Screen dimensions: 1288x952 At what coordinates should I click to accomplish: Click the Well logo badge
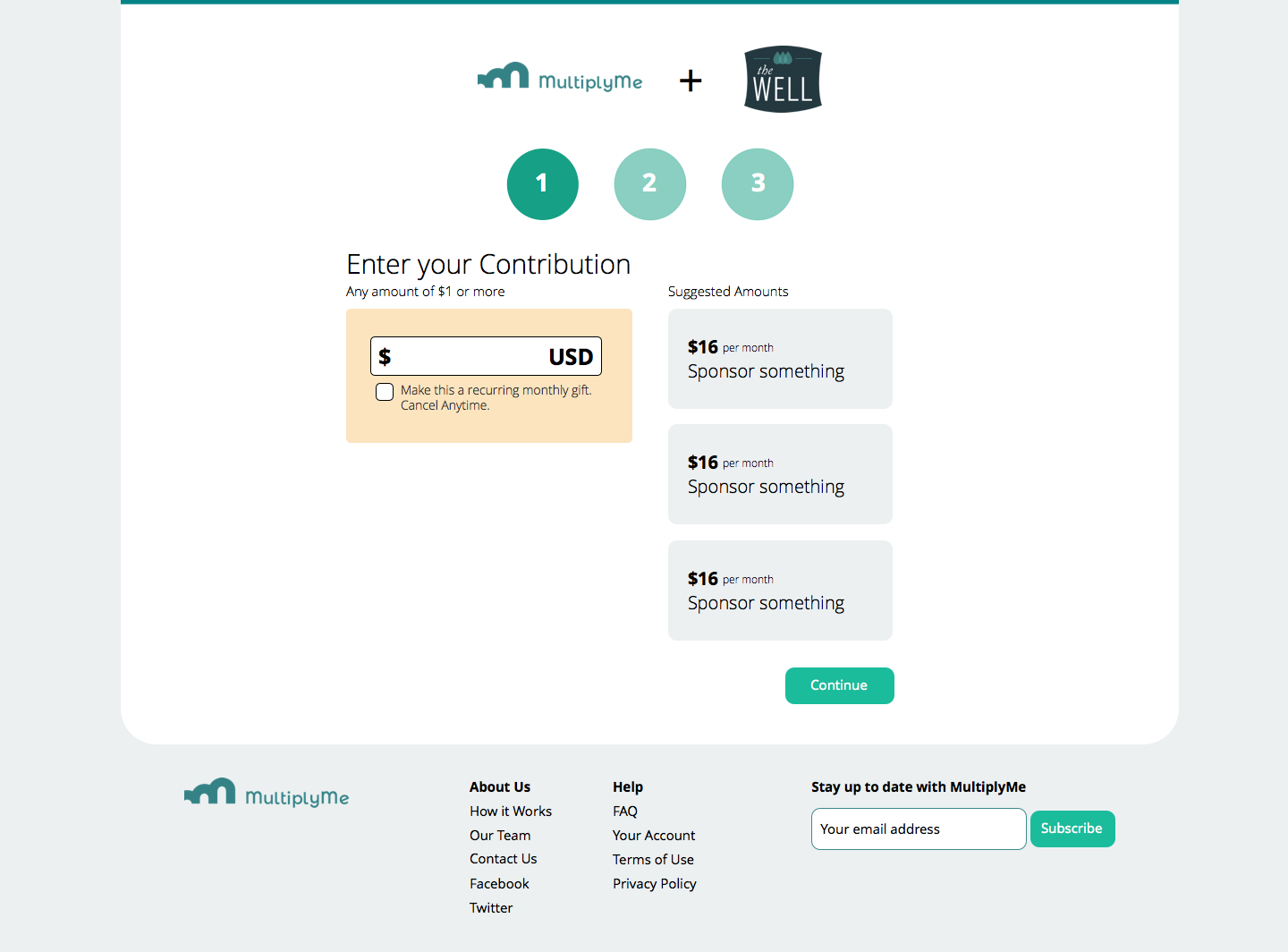783,79
